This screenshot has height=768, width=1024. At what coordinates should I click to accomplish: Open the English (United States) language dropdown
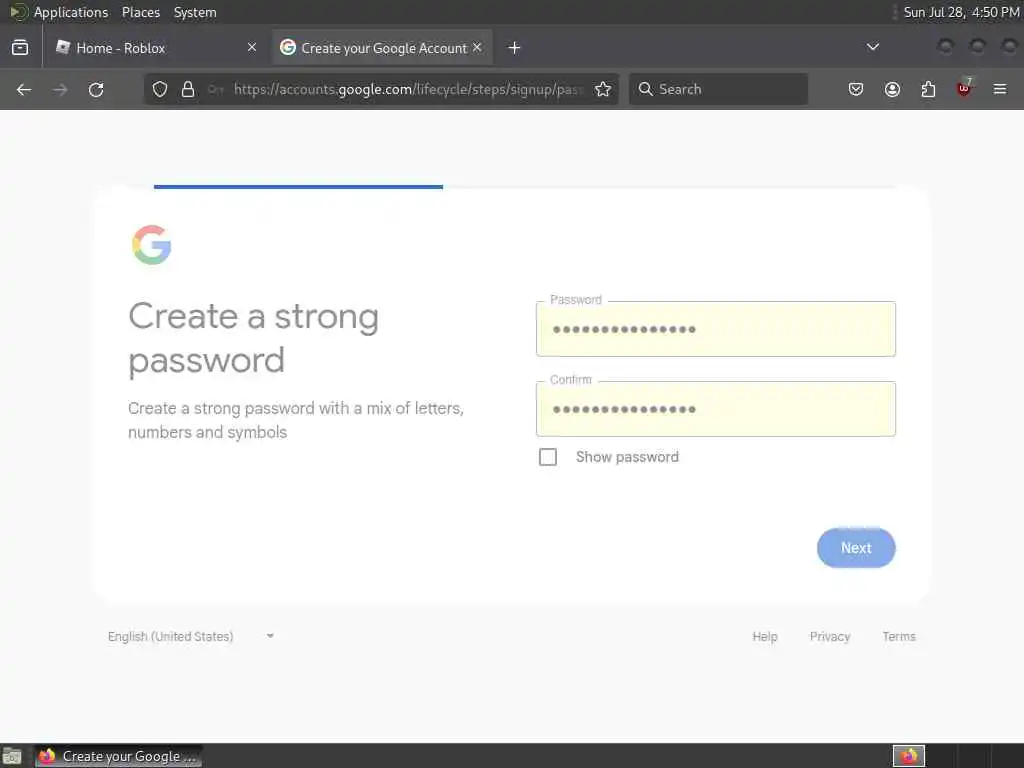(190, 636)
